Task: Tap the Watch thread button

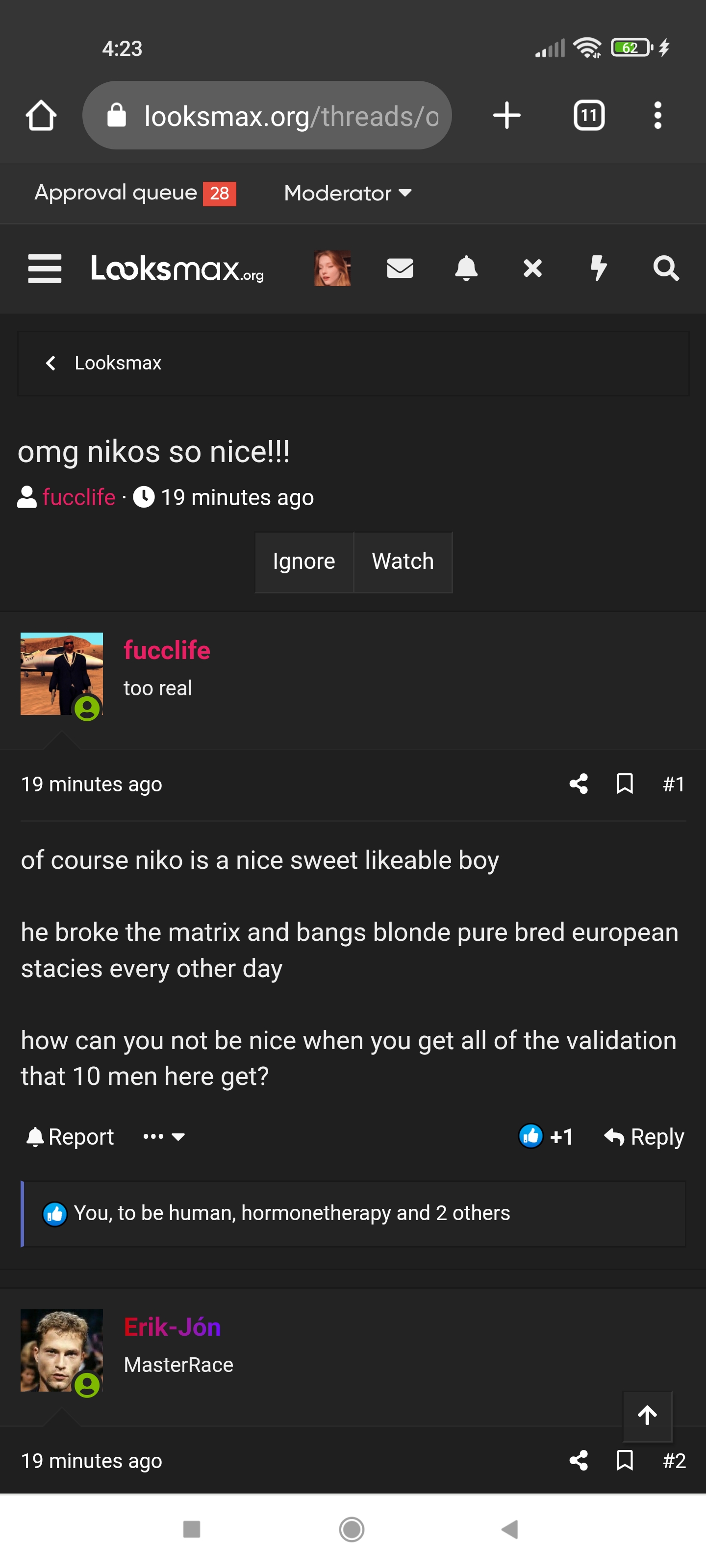Action: click(x=403, y=561)
